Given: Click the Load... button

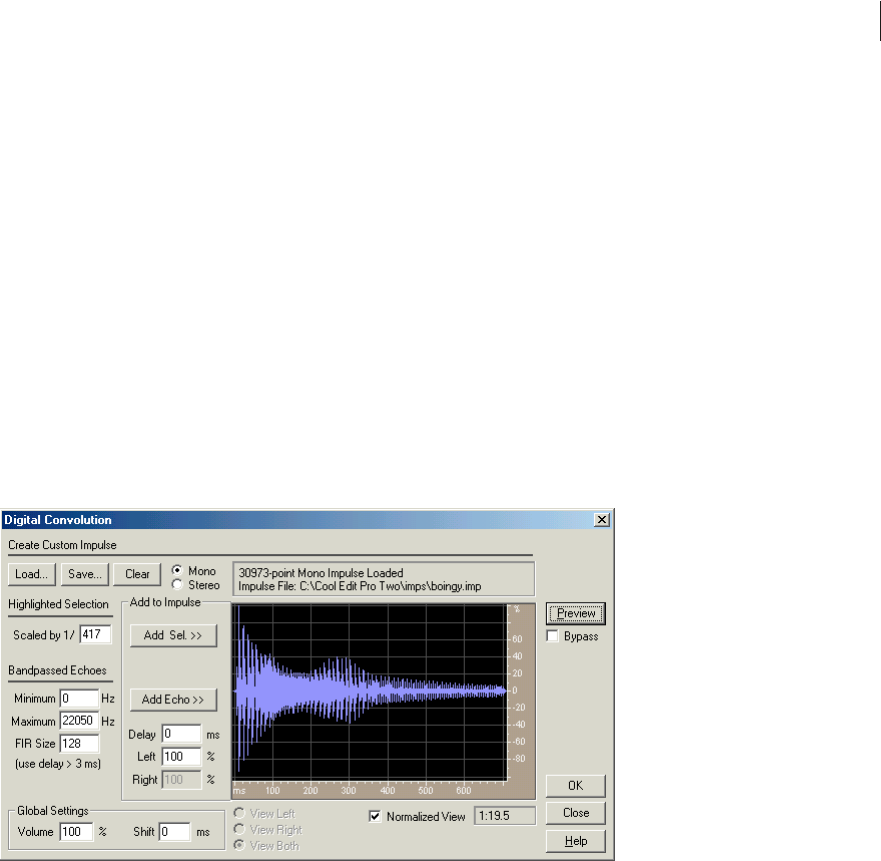Looking at the screenshot, I should (x=31, y=574).
